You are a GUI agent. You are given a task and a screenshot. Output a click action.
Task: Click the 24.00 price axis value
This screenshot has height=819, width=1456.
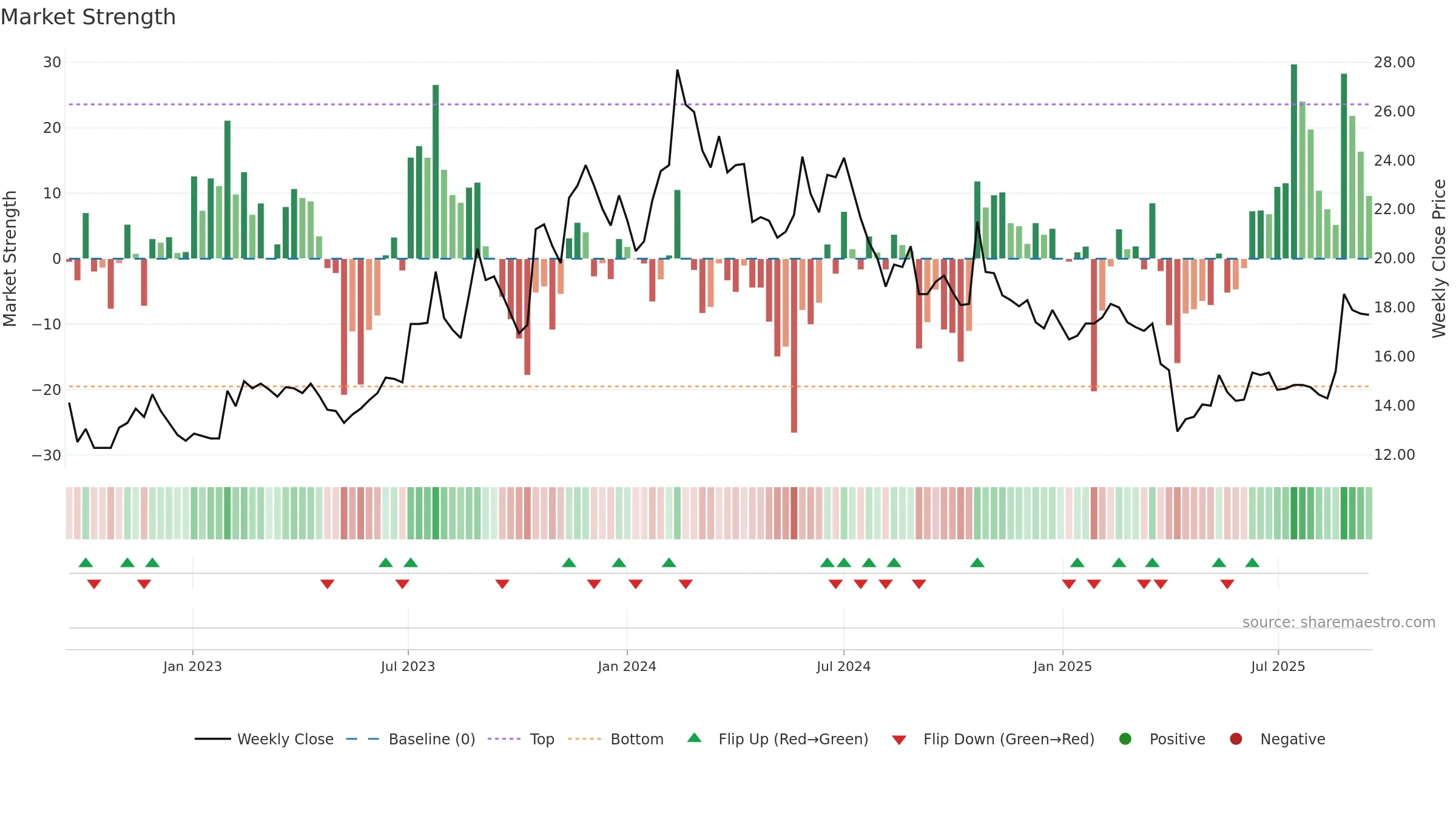(x=1394, y=161)
